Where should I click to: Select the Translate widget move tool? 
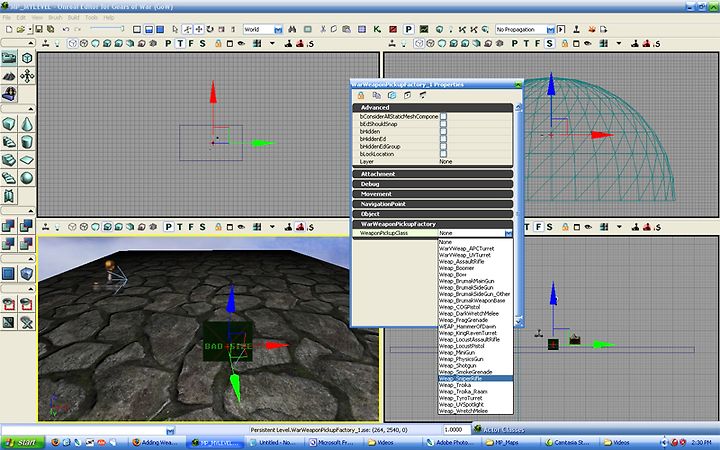(199, 29)
